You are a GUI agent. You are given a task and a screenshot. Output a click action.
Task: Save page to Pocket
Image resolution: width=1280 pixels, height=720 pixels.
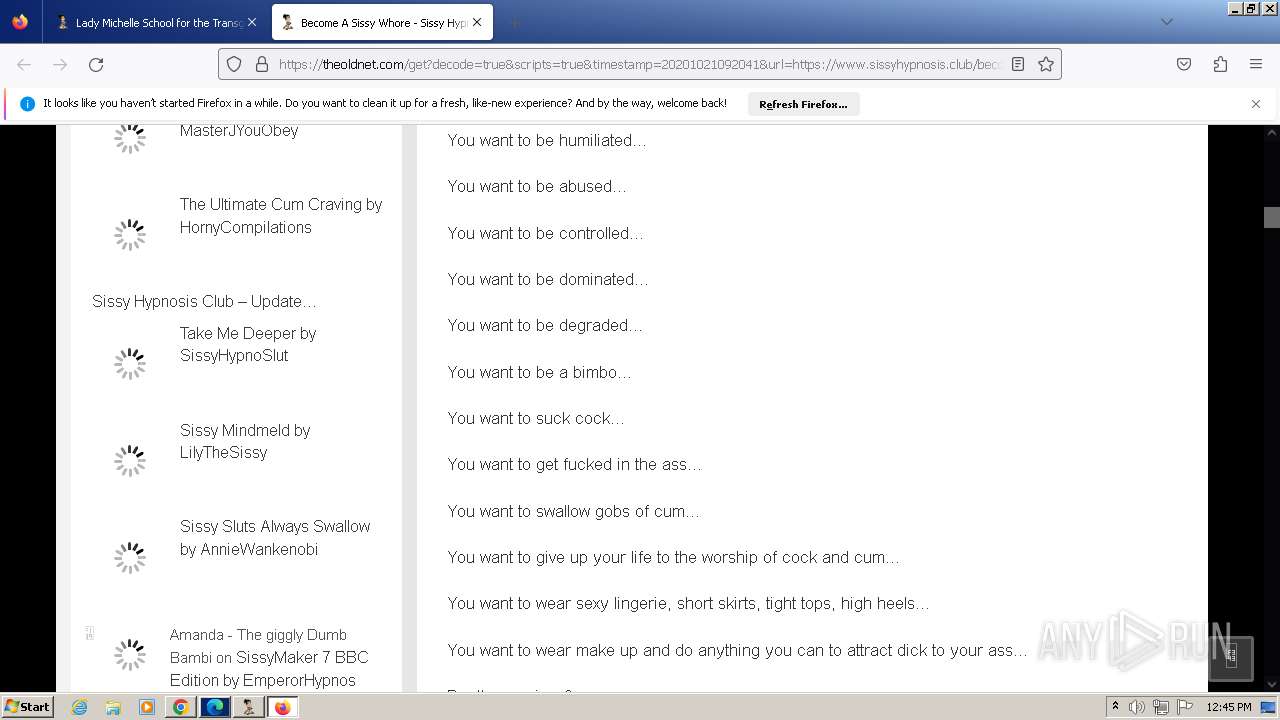coord(1184,64)
